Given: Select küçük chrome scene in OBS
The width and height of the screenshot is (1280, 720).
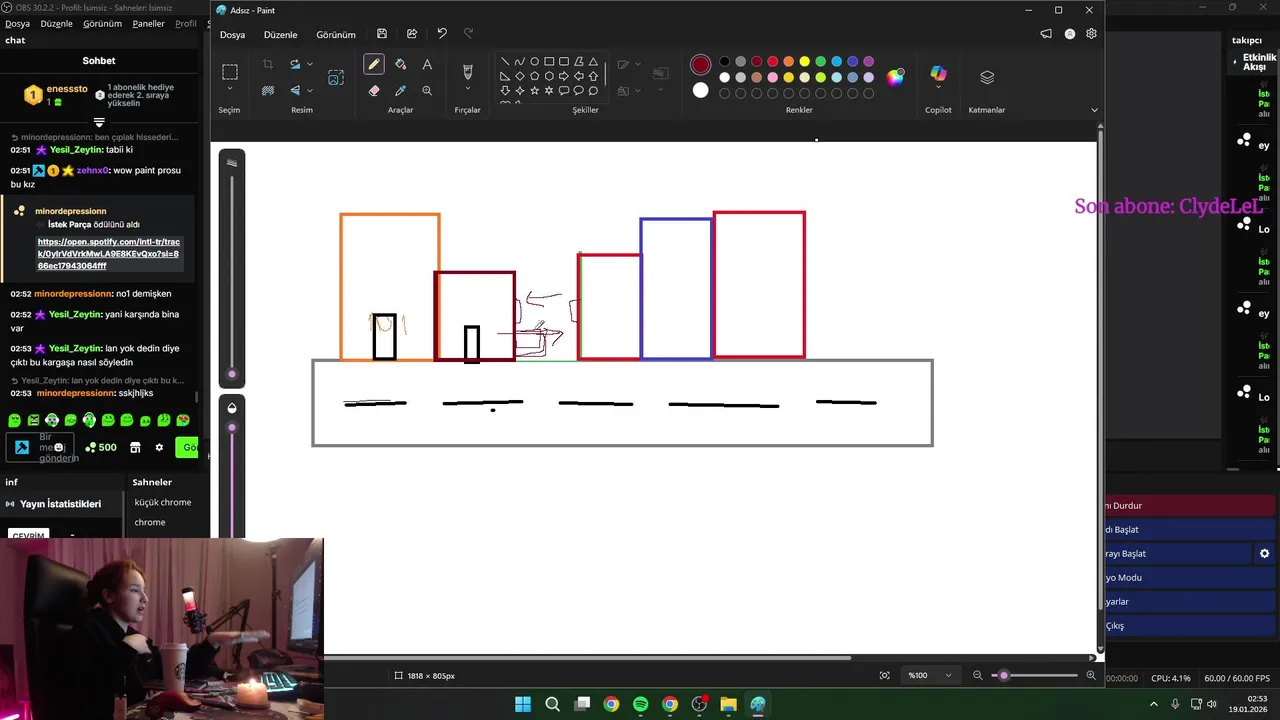Looking at the screenshot, I should point(163,502).
